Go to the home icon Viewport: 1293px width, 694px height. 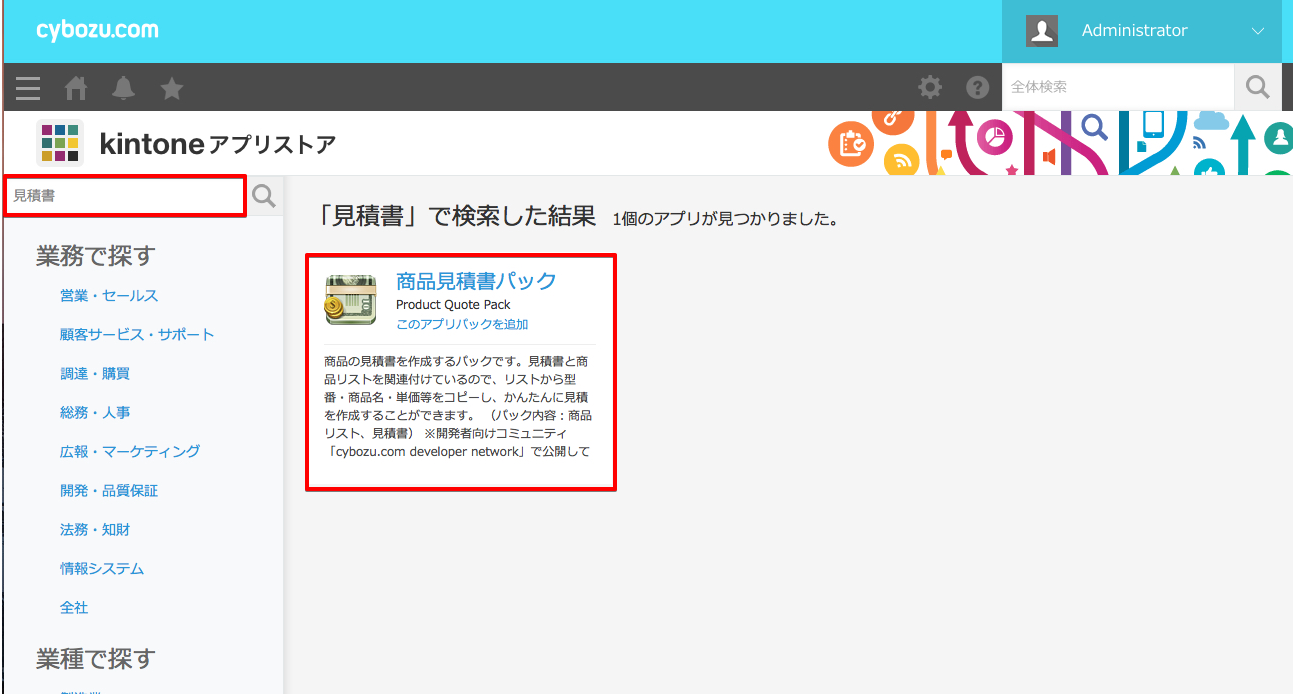(76, 88)
